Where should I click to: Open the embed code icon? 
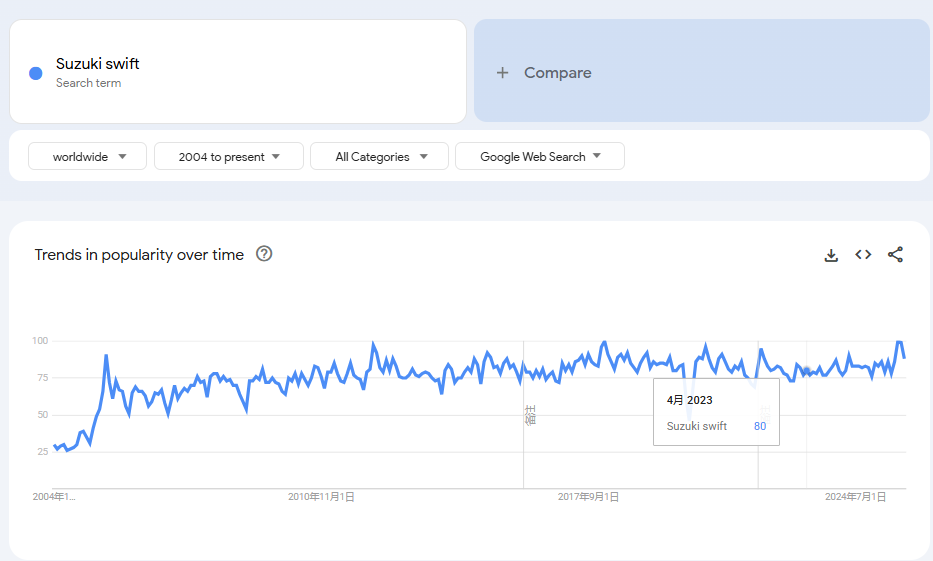[863, 255]
